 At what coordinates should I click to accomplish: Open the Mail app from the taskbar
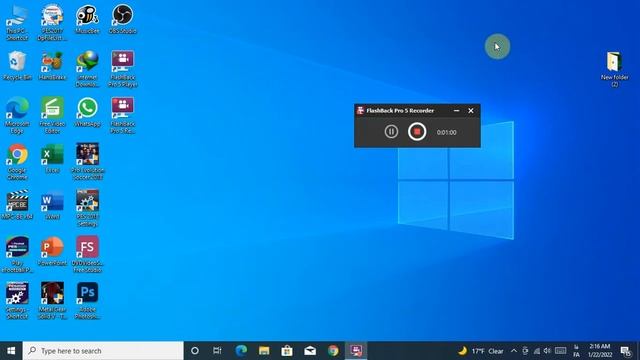pos(310,351)
